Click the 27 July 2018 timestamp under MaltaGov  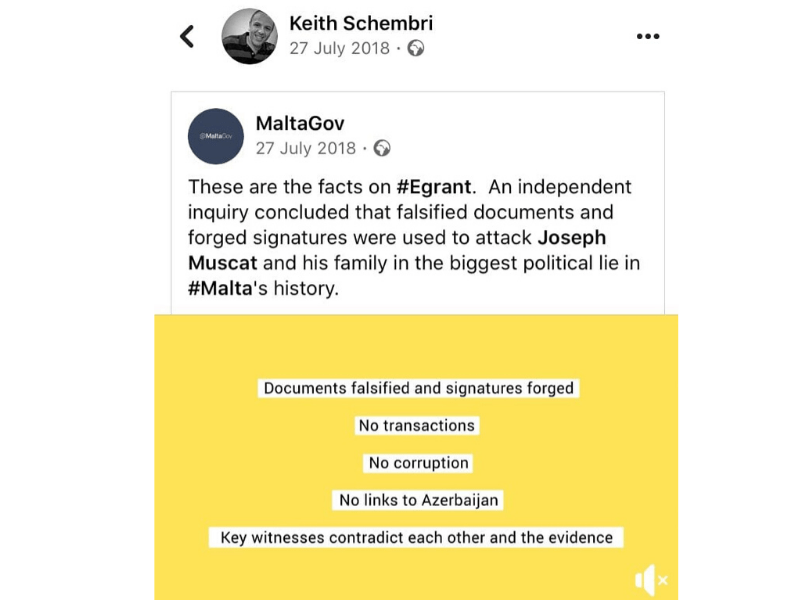(306, 148)
